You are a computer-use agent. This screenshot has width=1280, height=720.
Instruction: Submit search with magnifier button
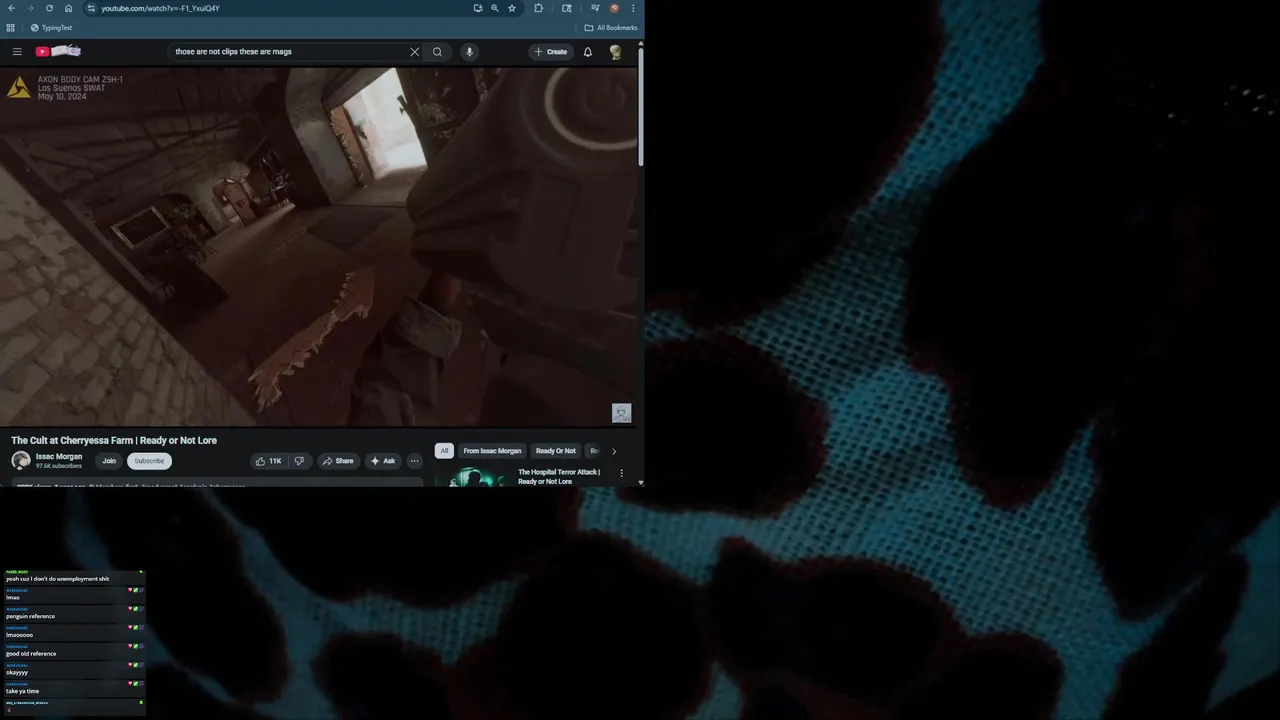(437, 52)
